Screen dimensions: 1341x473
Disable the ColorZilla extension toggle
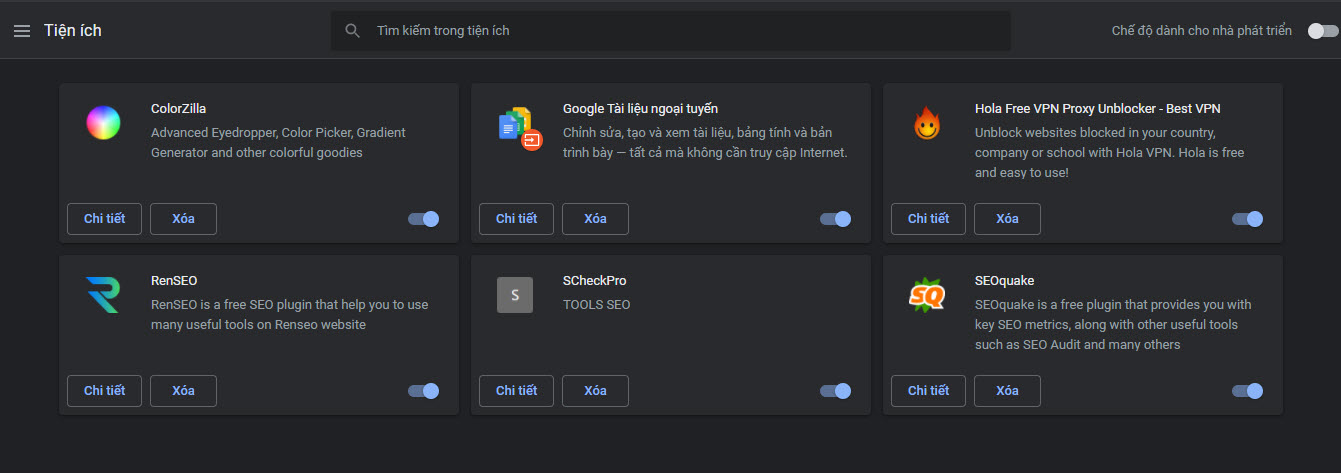tap(424, 219)
